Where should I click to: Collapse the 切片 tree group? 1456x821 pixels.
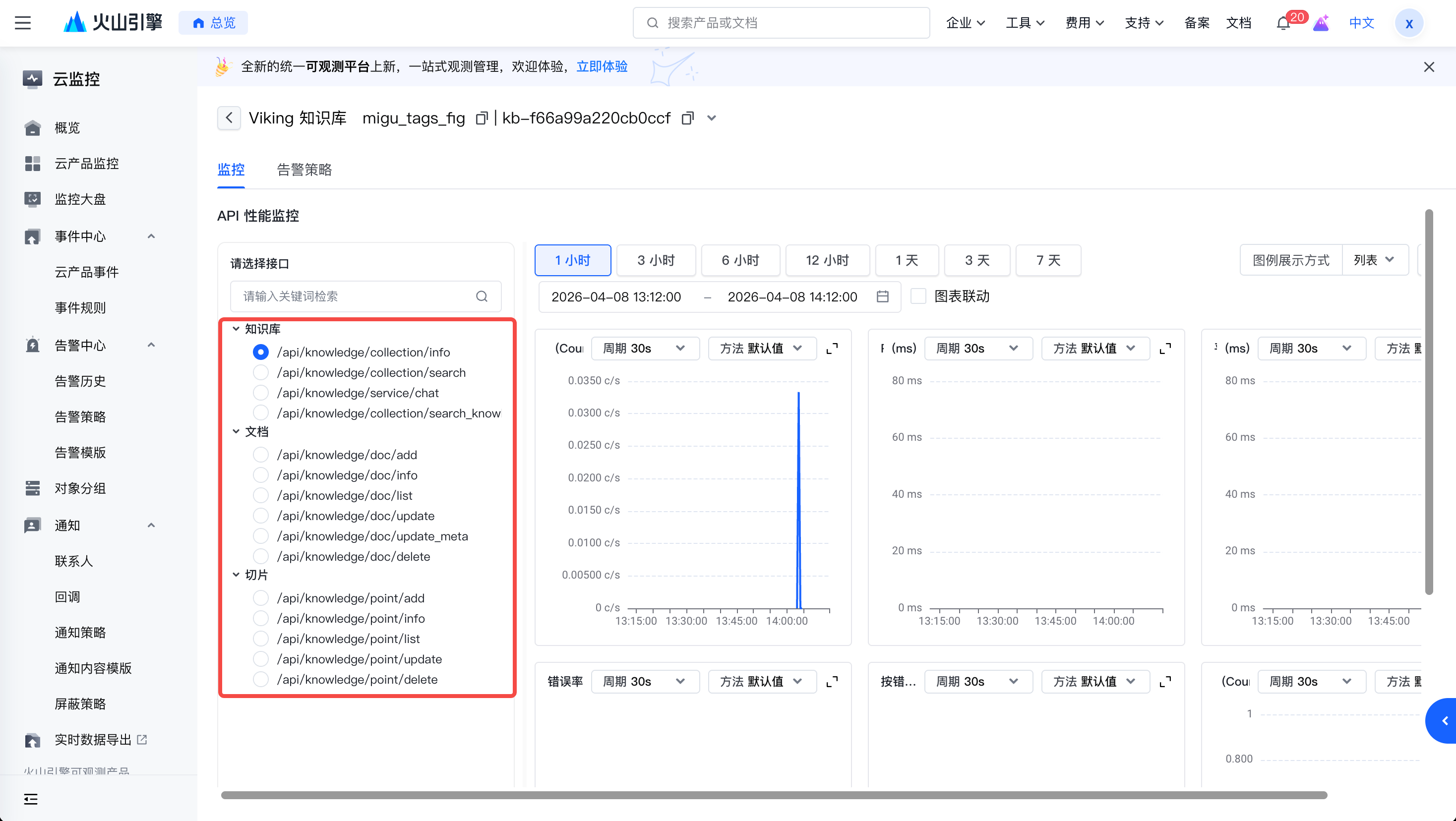pyautogui.click(x=236, y=575)
